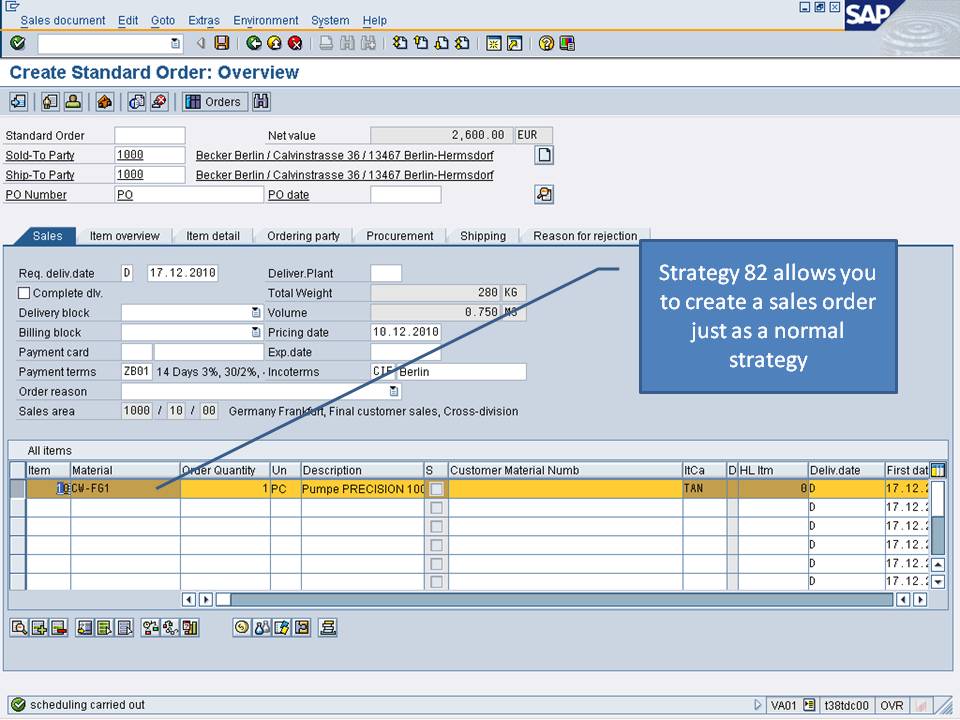Click the Ship-To Party label link
The image size is (960, 720).
40,175
